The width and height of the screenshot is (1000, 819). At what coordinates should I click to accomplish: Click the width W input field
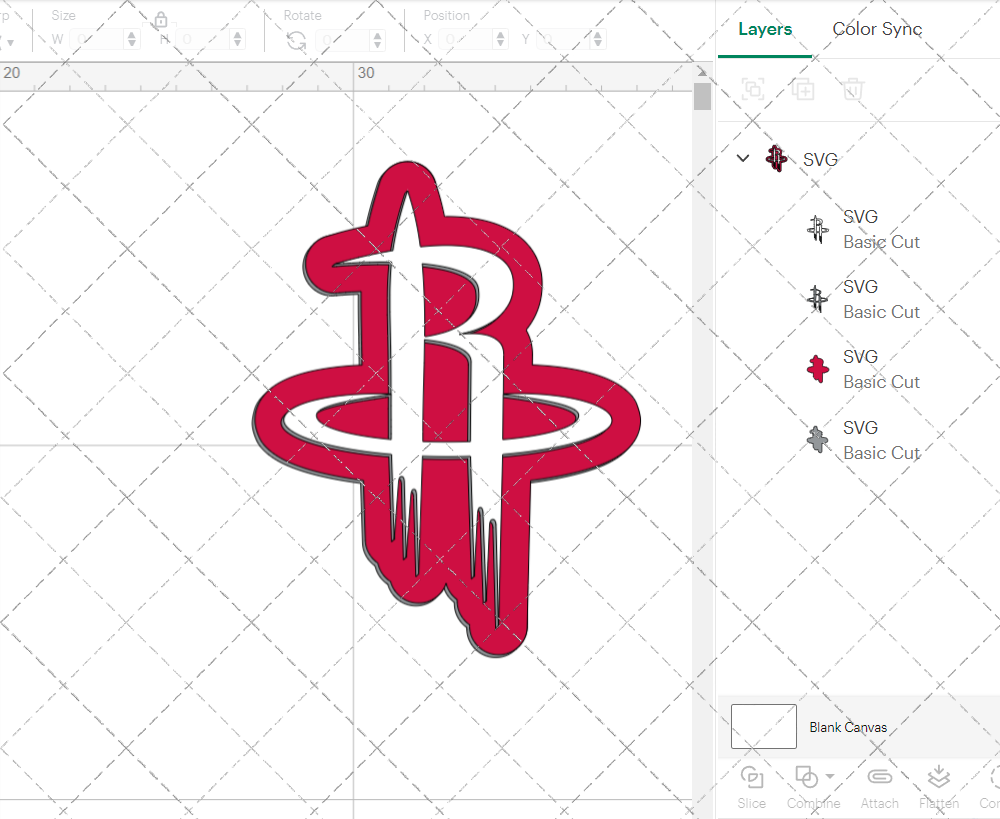pyautogui.click(x=96, y=40)
